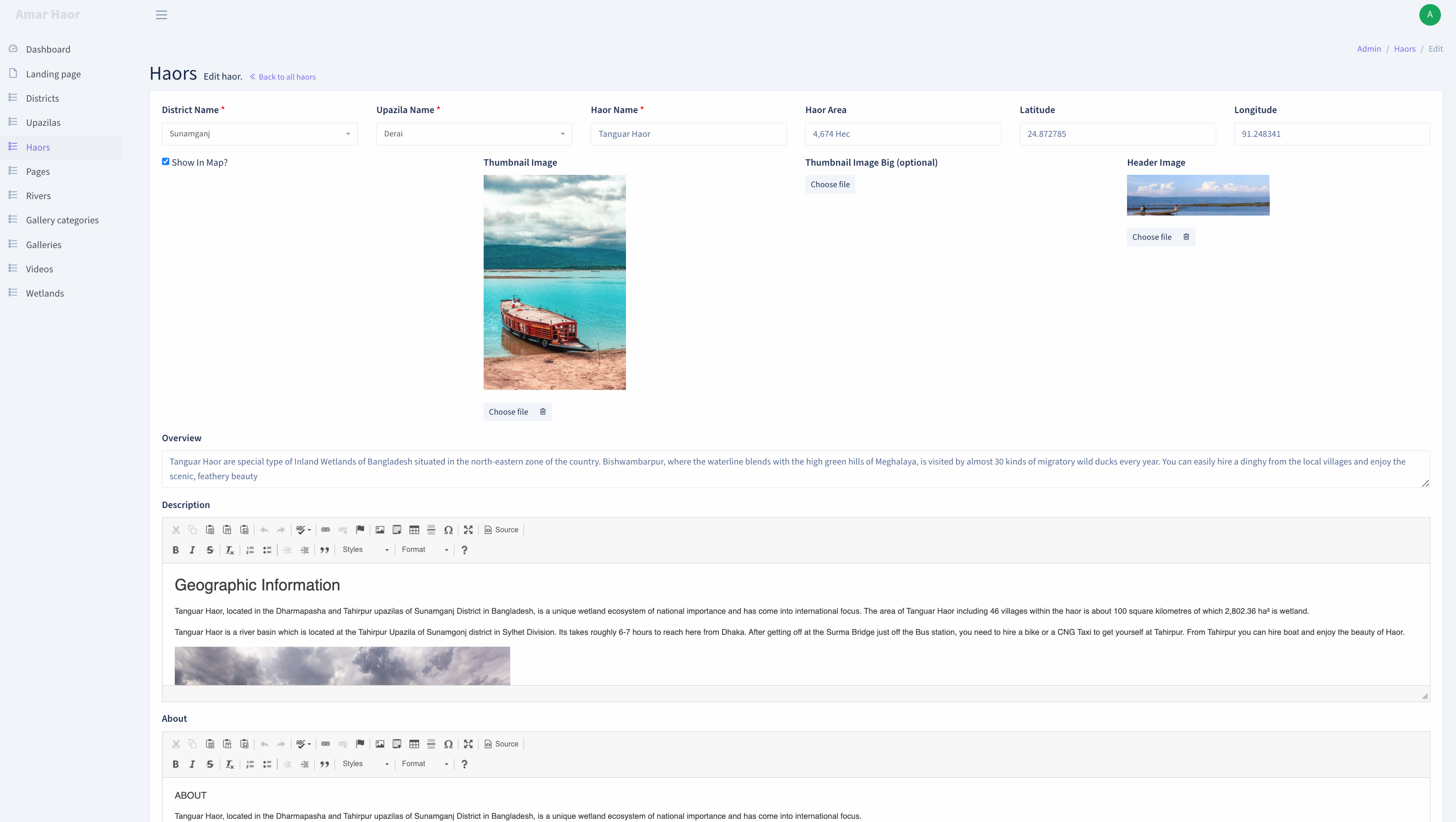Maximize the Description editor

(x=468, y=530)
